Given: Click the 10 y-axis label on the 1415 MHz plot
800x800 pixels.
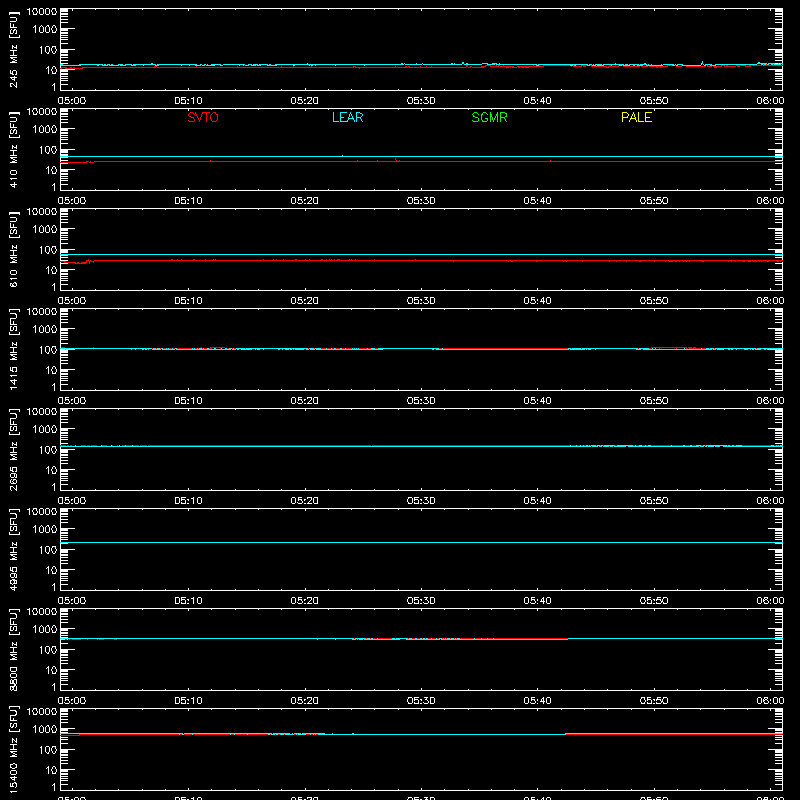Looking at the screenshot, I should coord(51,370).
